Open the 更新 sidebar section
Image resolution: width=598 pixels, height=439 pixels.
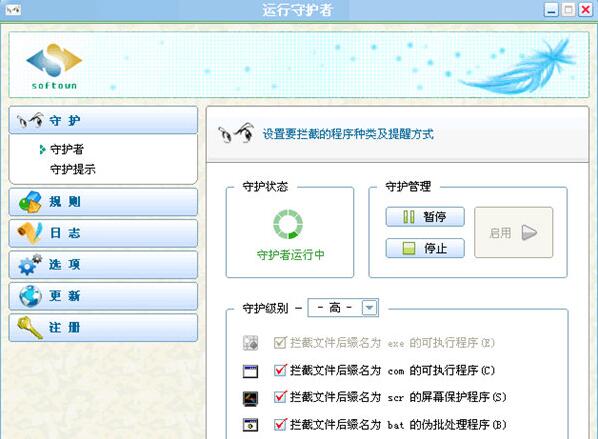[x=103, y=296]
